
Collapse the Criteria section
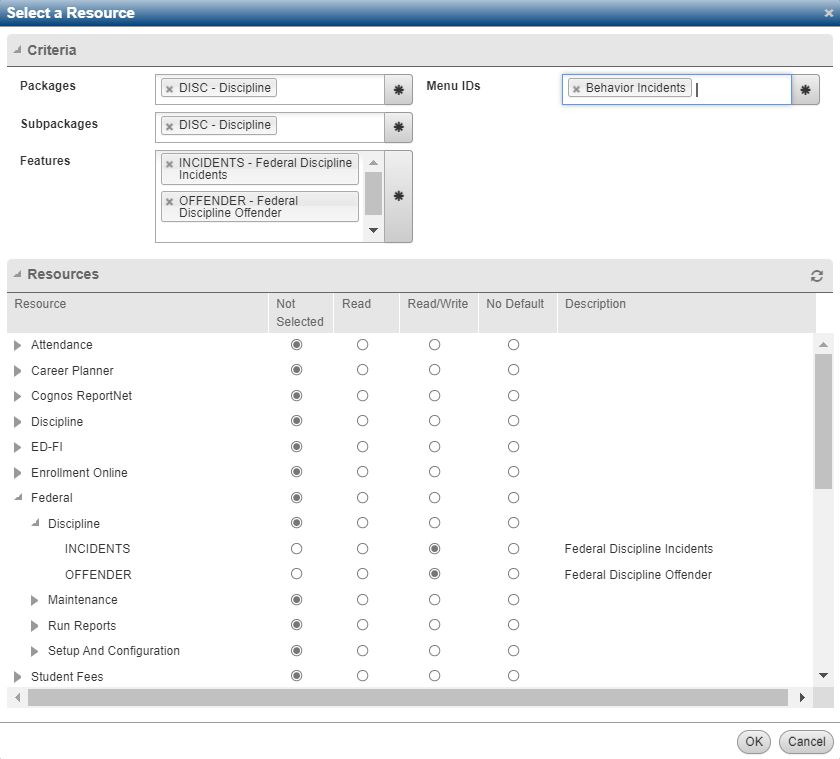point(15,49)
